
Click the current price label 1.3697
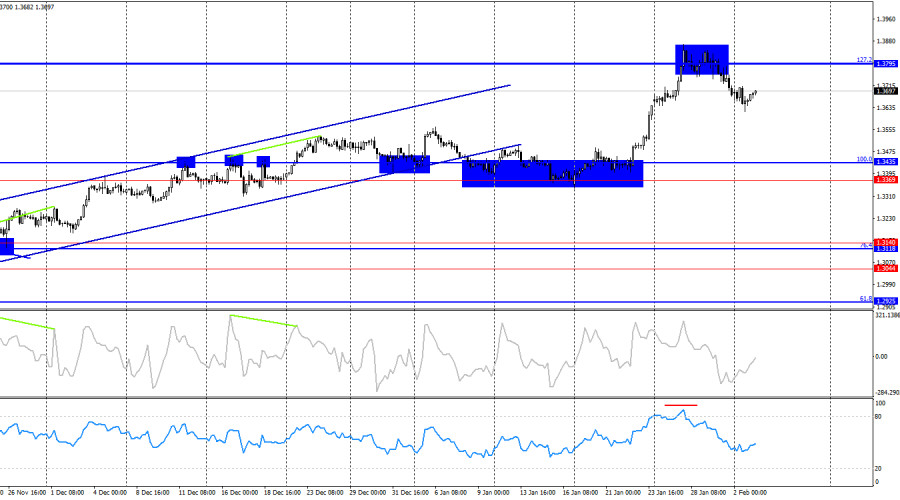pyautogui.click(x=886, y=91)
